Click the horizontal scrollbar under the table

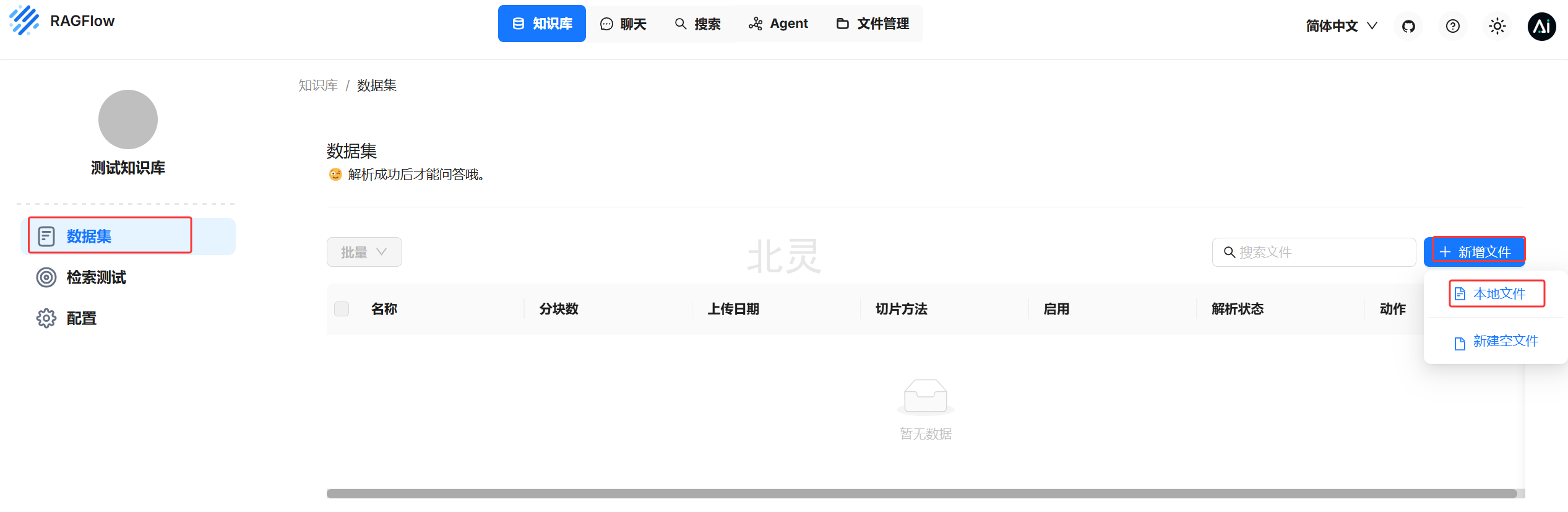pos(922,493)
